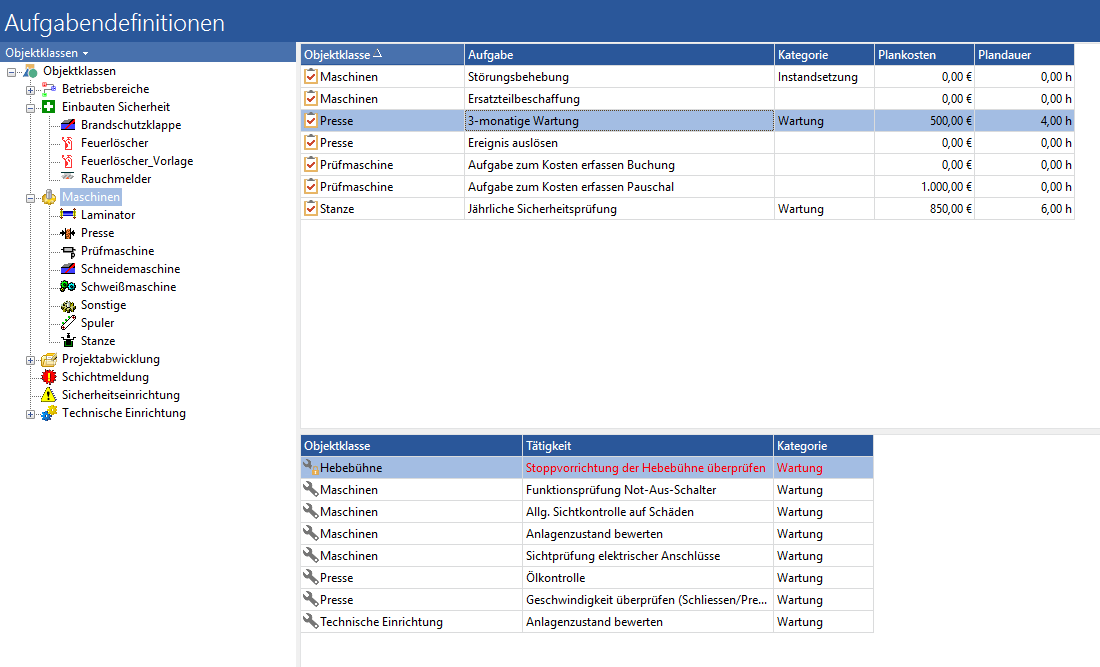
Task: Click the Objektklassen root tree icon
Action: (30, 71)
